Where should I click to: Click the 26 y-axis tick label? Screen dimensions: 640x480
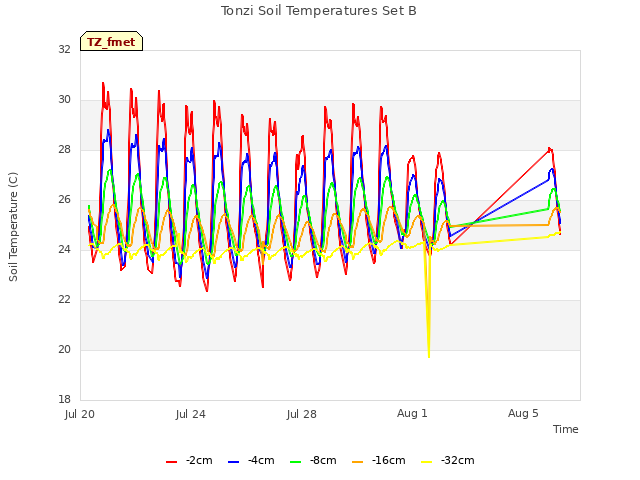(64, 199)
